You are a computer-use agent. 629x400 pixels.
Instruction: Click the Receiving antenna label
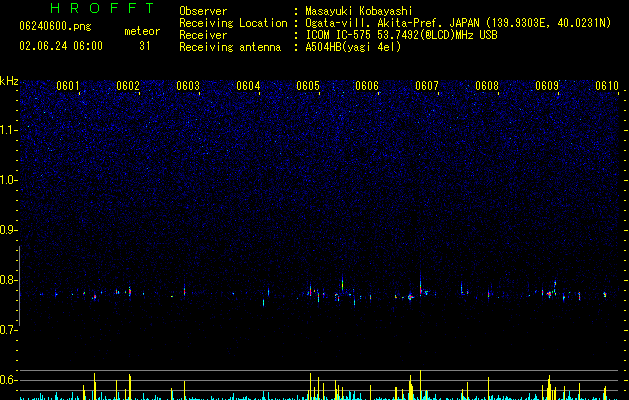click(x=230, y=47)
